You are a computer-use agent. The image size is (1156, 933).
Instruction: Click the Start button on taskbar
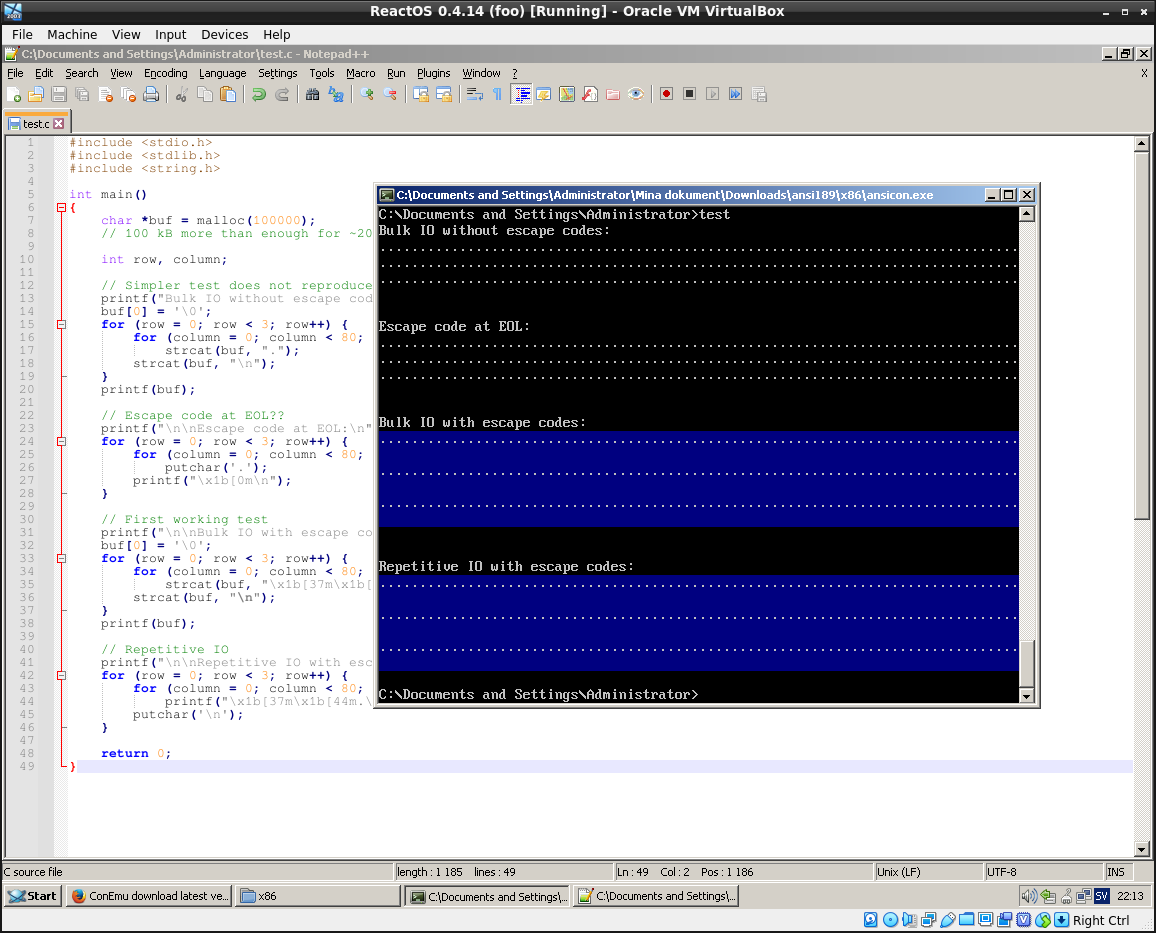33,896
